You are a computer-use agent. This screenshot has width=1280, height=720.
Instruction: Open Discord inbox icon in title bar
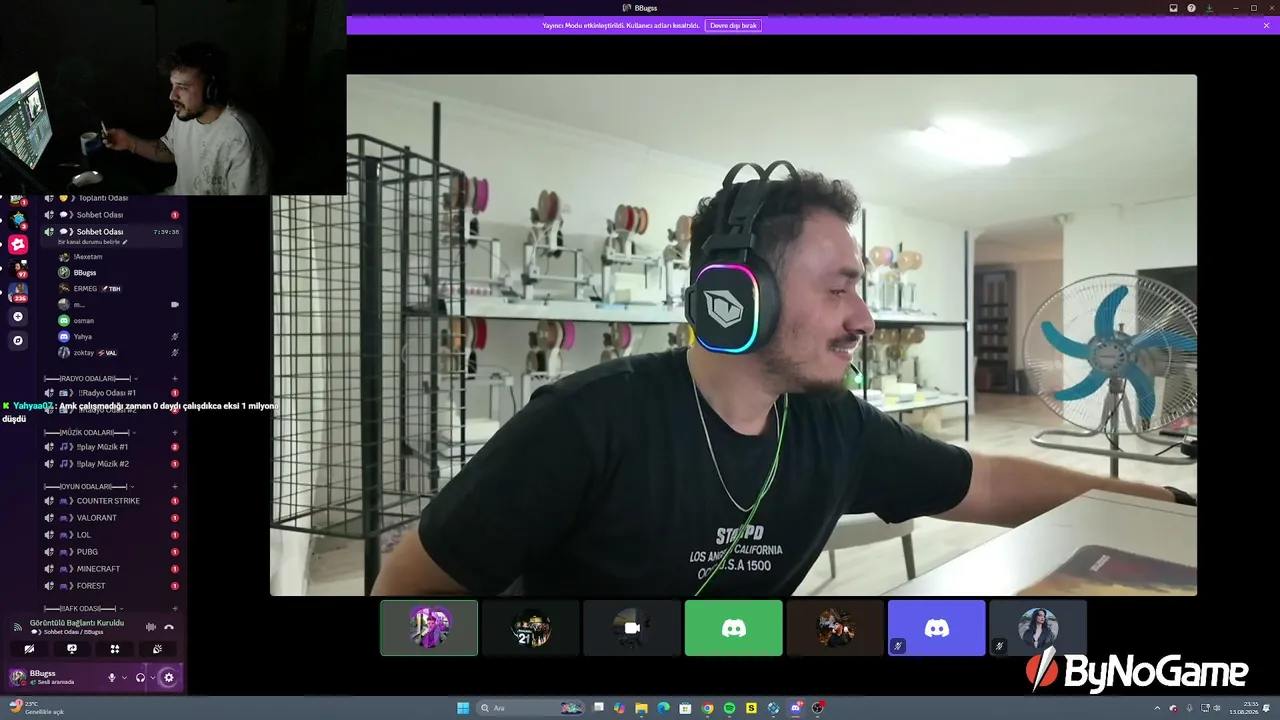coord(1174,8)
